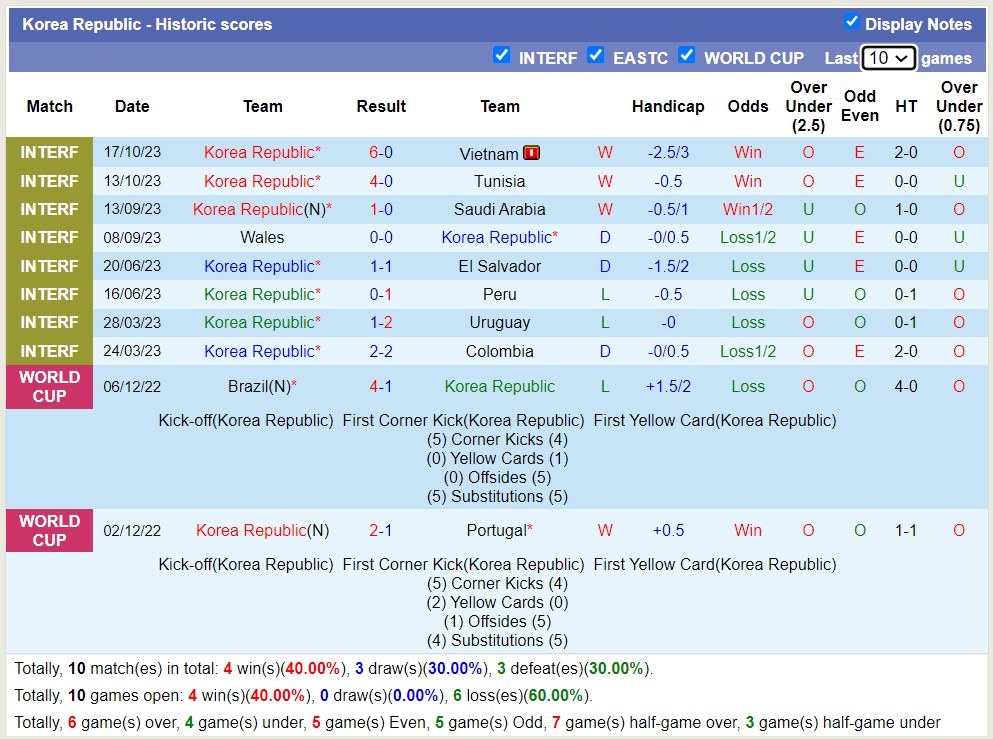This screenshot has width=993, height=739.
Task: Select the Wales team link
Action: 262,238
